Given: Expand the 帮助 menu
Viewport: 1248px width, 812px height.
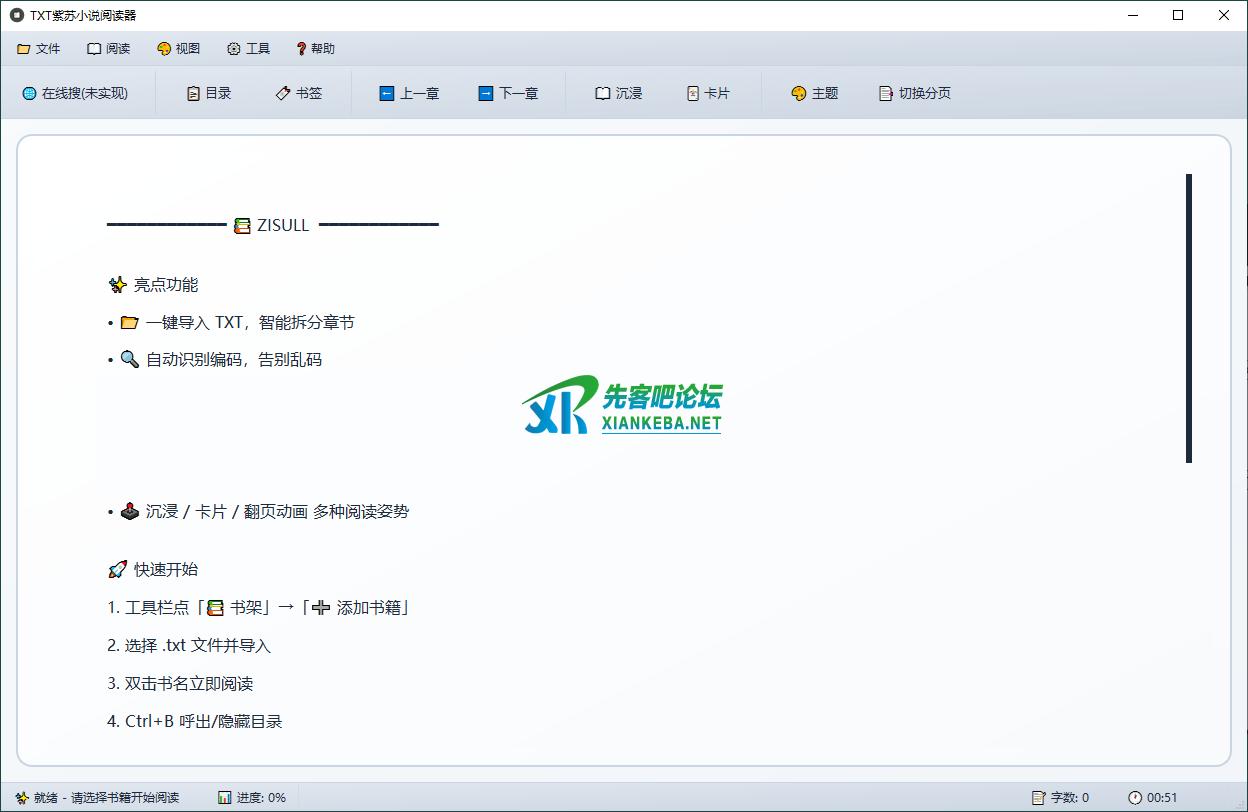Looking at the screenshot, I should click(x=315, y=48).
